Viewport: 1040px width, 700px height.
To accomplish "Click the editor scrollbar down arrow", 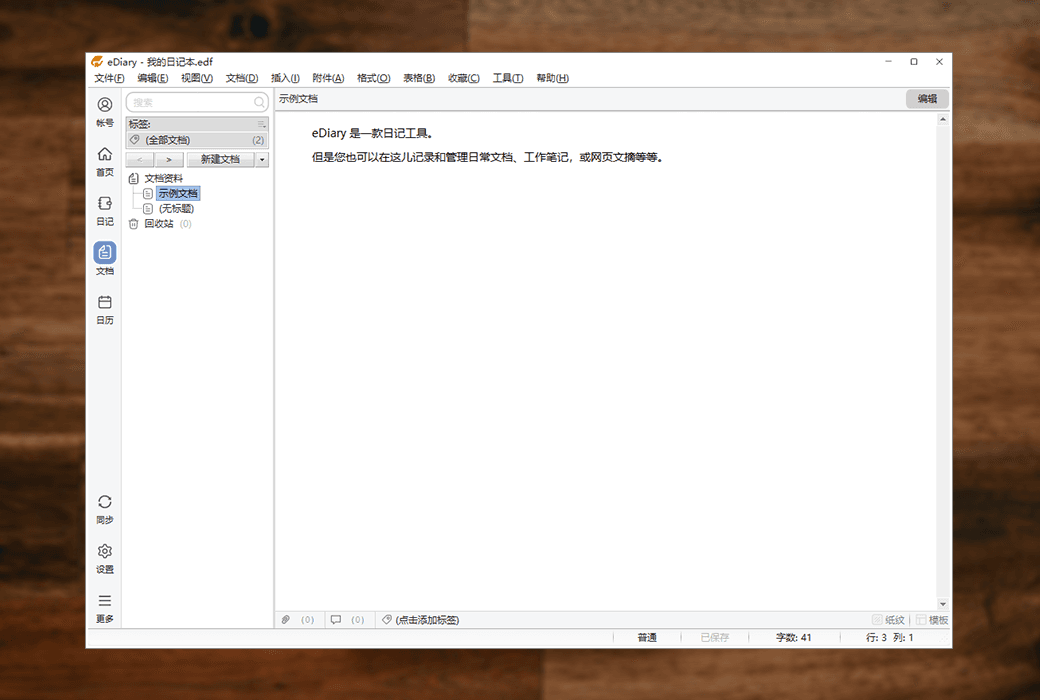I will pyautogui.click(x=942, y=604).
